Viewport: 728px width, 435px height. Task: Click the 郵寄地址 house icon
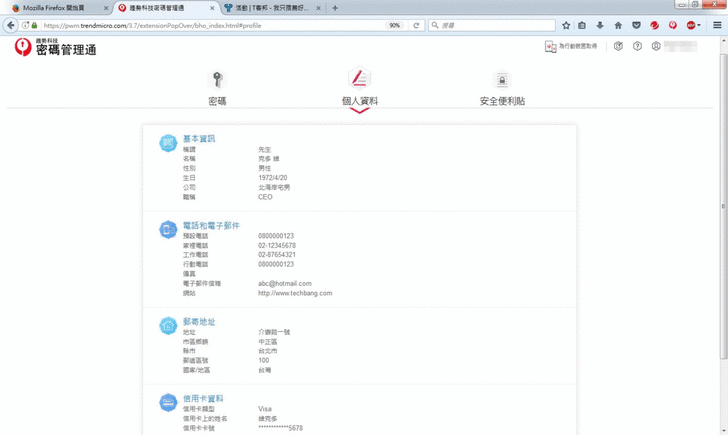click(168, 325)
